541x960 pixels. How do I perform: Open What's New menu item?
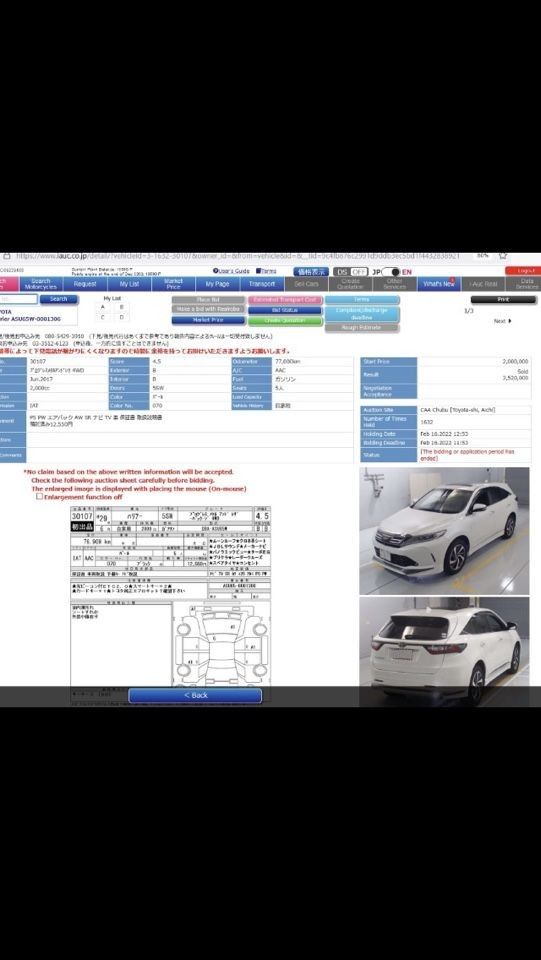coord(439,284)
